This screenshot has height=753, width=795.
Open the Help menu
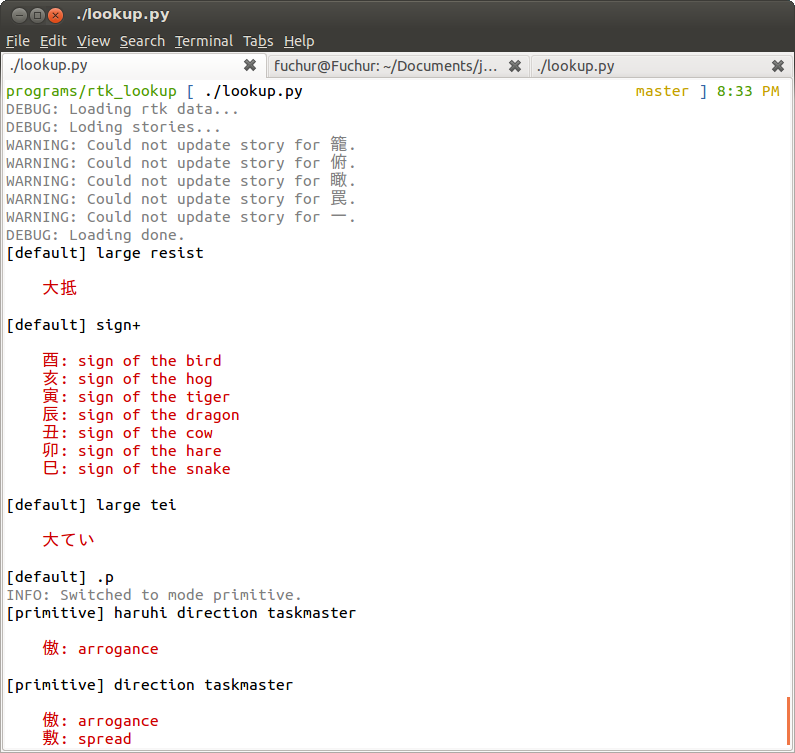299,41
